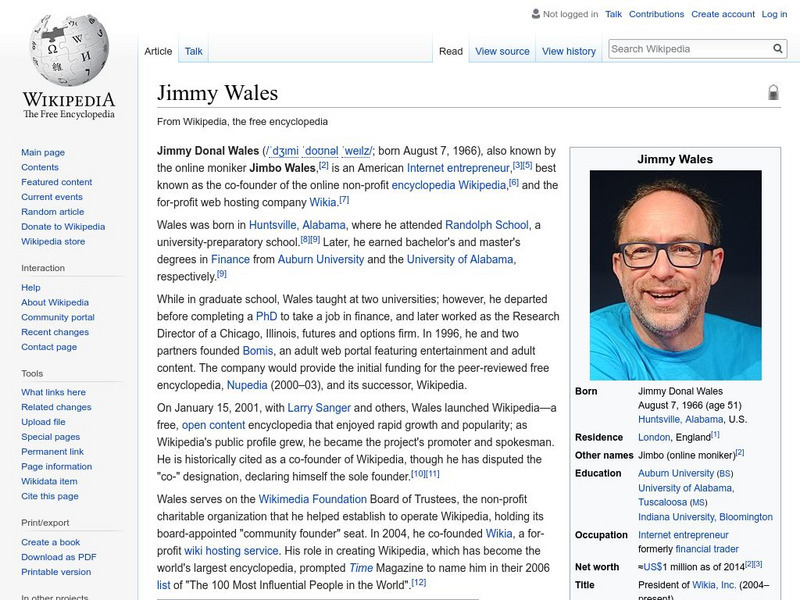The width and height of the screenshot is (800, 600).
Task: Open Page information link
Action: click(x=57, y=466)
